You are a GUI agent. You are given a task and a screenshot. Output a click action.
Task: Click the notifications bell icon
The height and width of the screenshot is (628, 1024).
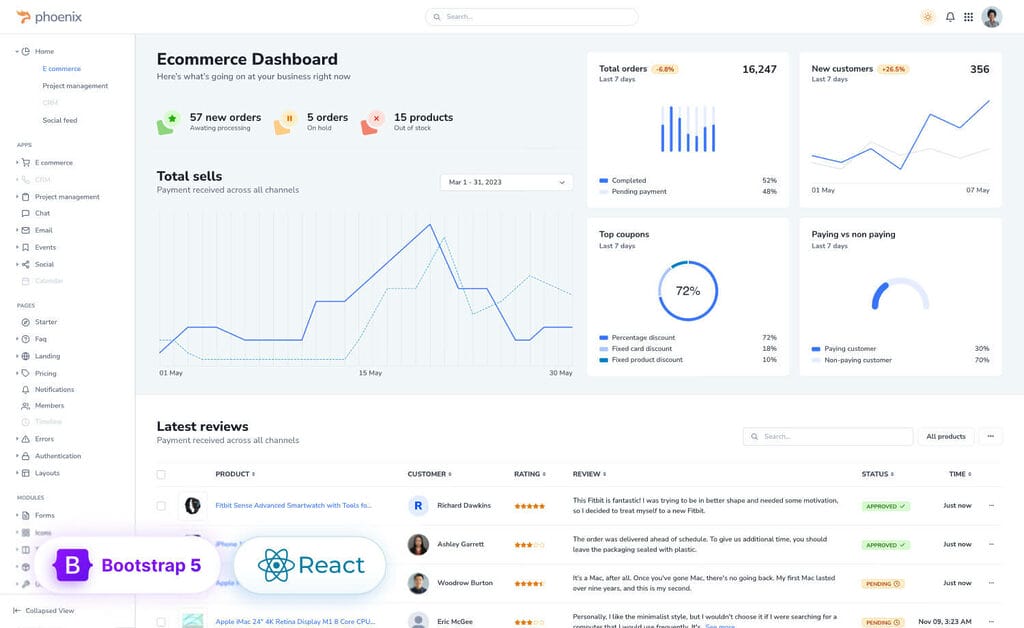coord(950,17)
